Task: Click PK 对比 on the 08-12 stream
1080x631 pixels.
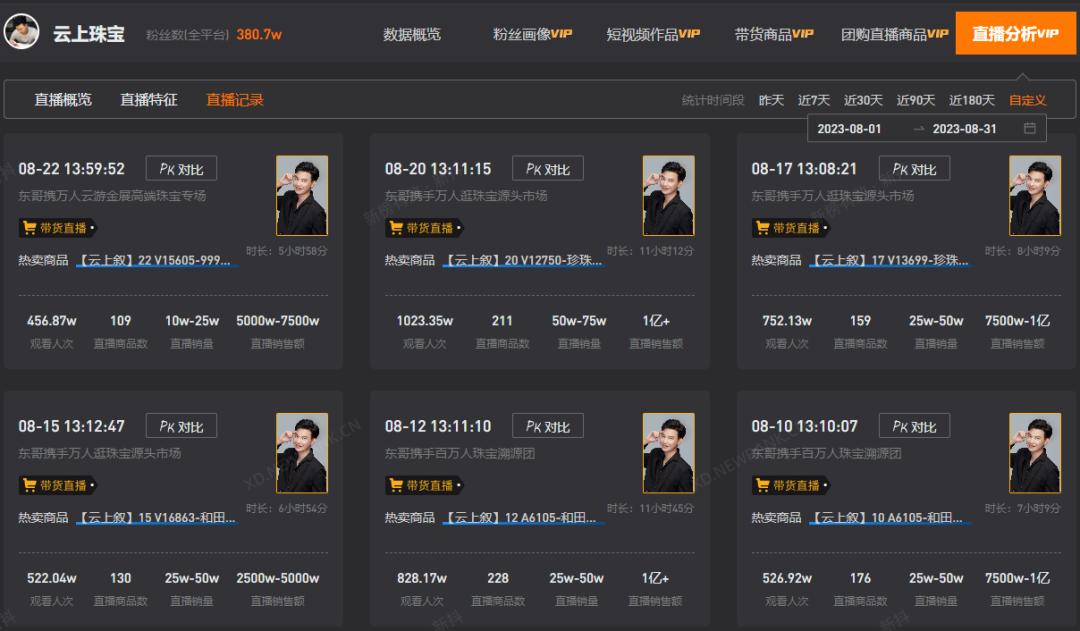Action: coord(548,426)
